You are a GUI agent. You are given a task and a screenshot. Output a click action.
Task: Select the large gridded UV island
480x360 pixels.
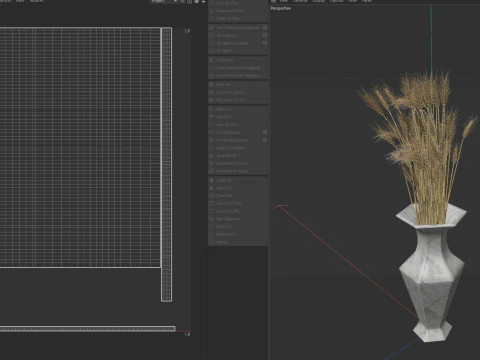(80, 148)
